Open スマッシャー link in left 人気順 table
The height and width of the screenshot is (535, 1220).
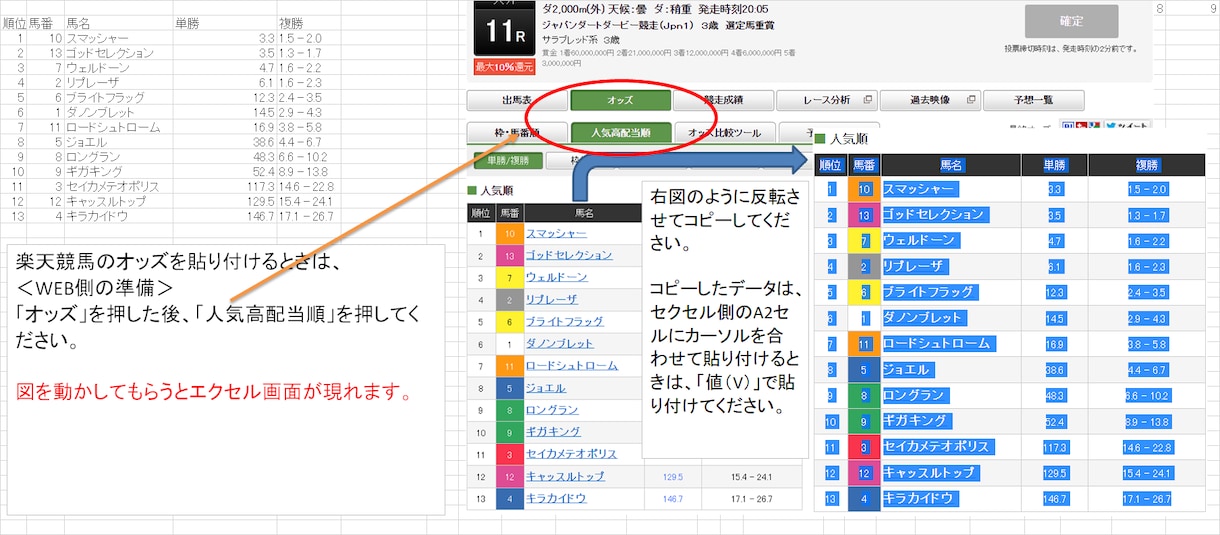pos(555,233)
